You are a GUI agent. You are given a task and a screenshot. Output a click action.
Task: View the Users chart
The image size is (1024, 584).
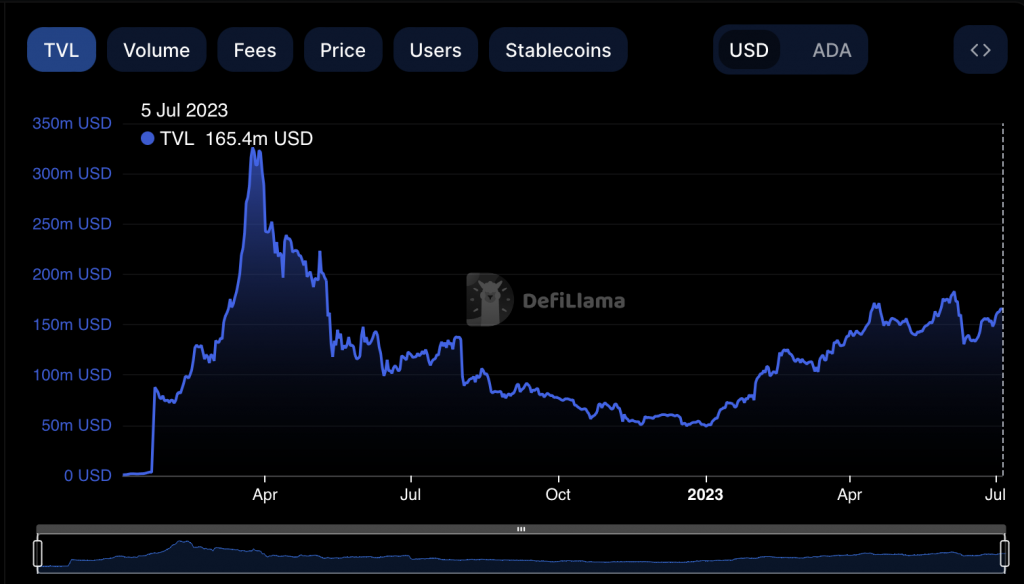click(435, 49)
